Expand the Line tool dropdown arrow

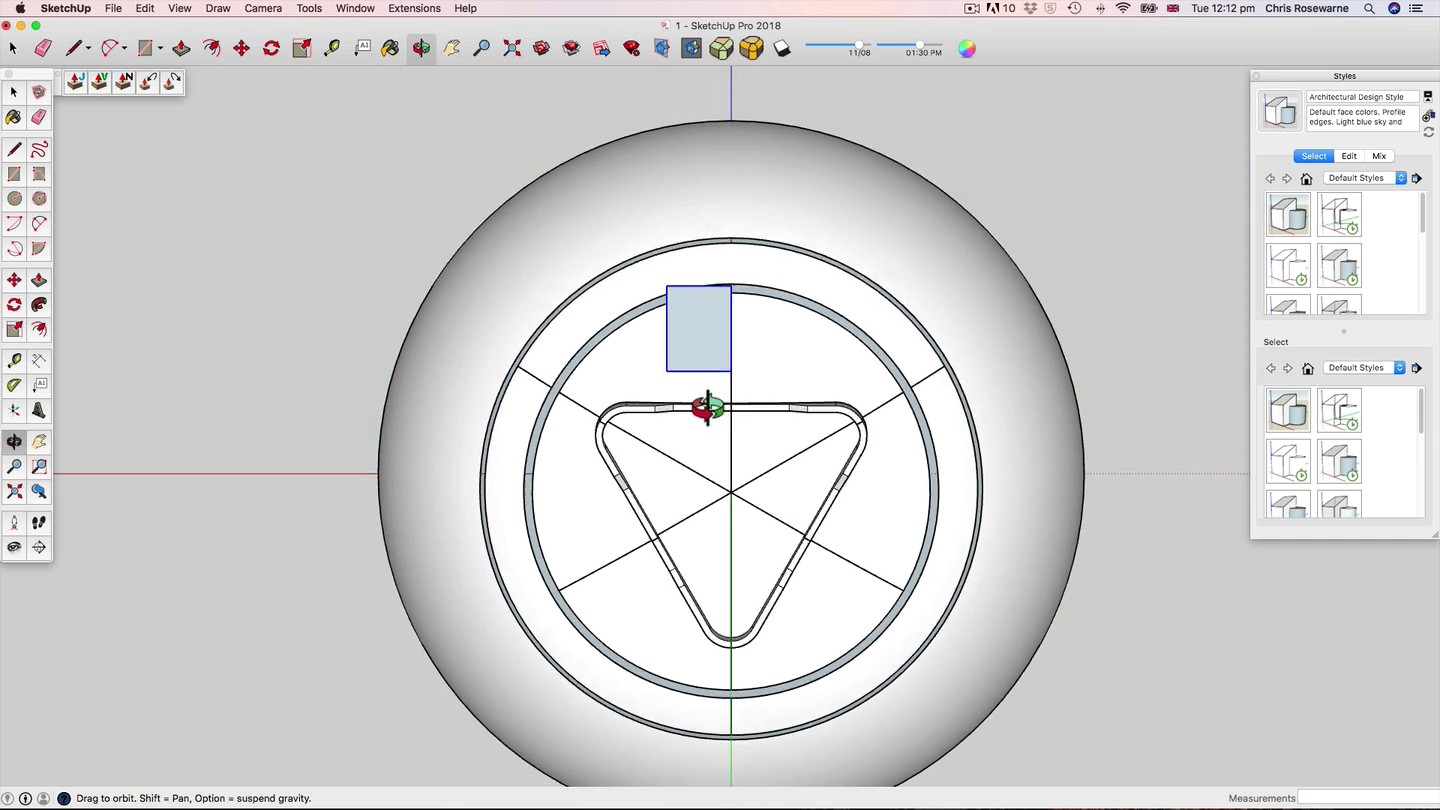[88, 48]
